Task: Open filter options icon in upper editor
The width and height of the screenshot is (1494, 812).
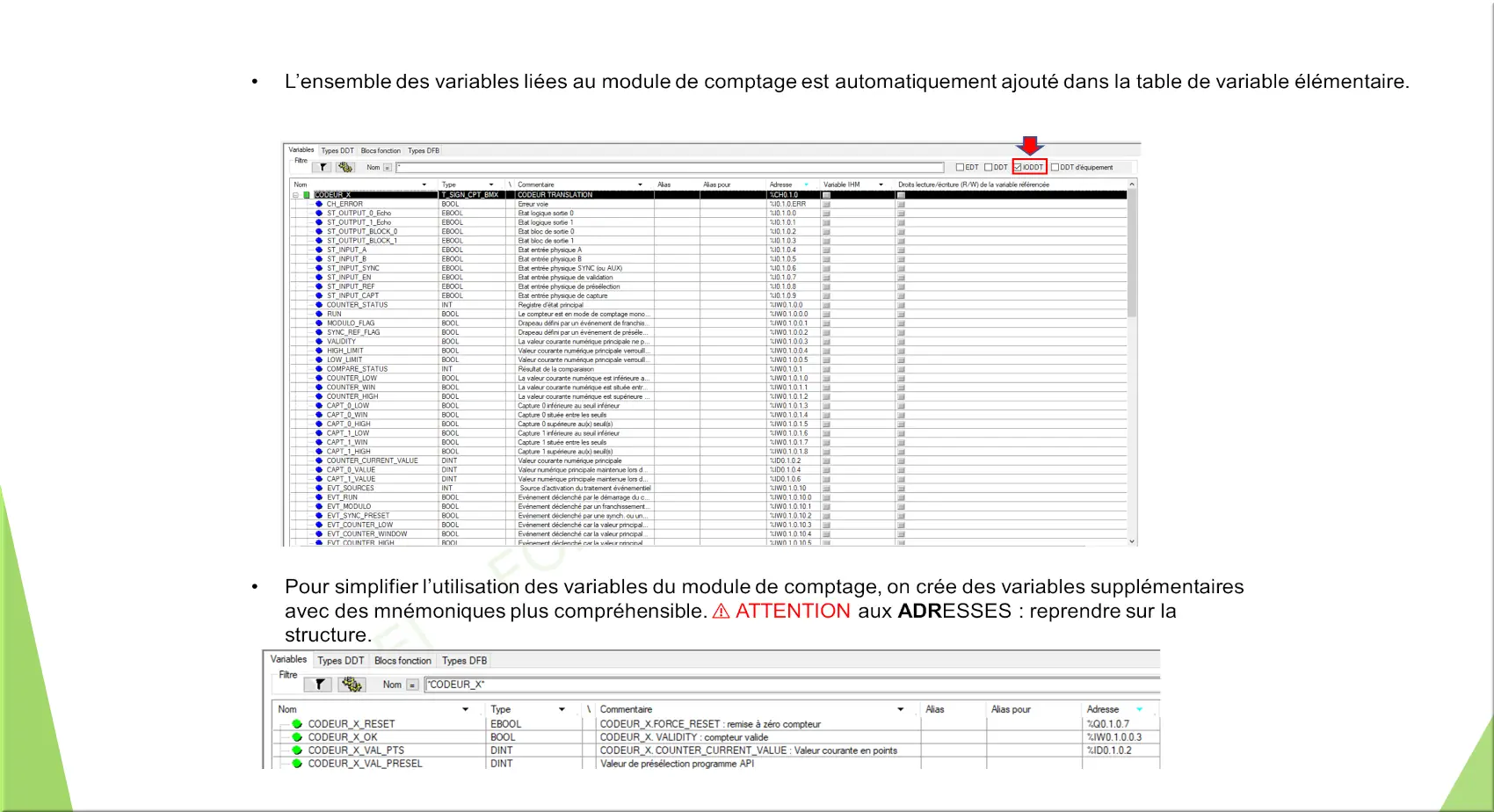Action: (345, 167)
